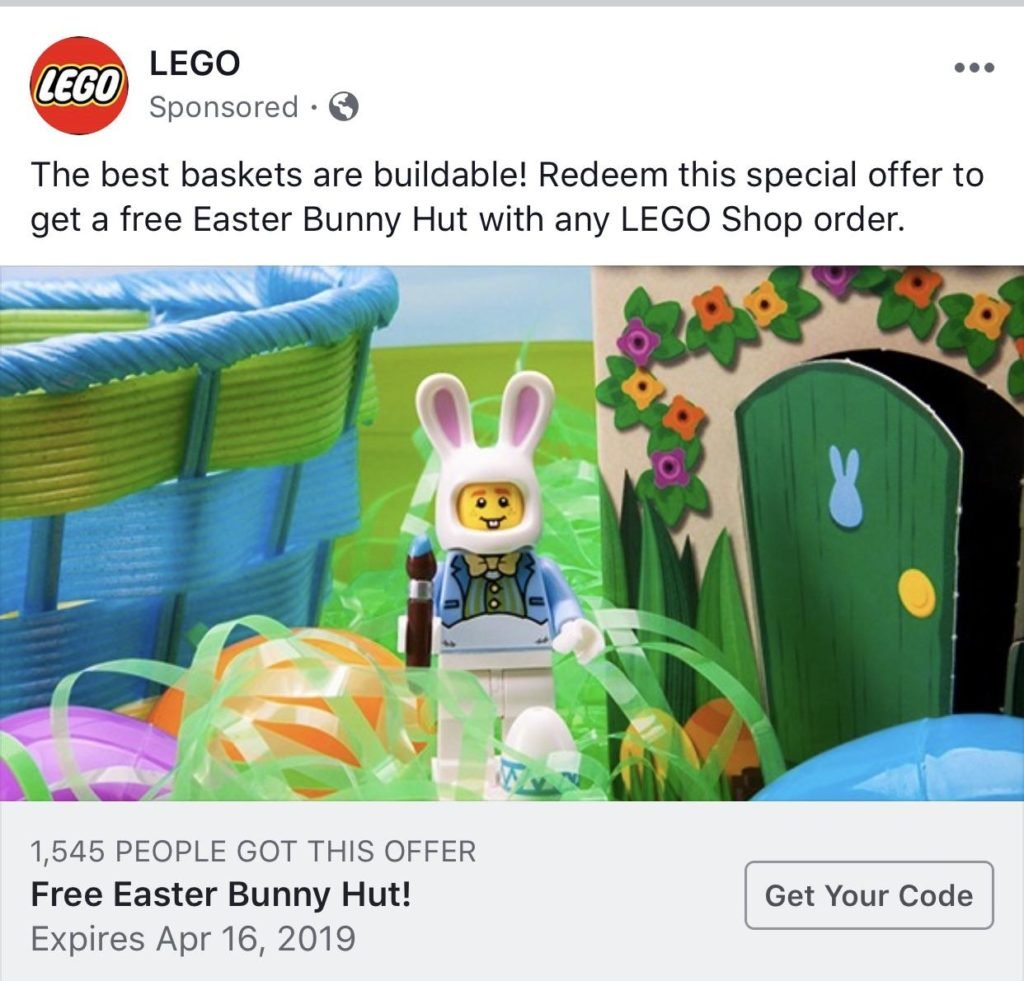
Task: Click the Easter bunny ad image
Action: click(x=512, y=533)
